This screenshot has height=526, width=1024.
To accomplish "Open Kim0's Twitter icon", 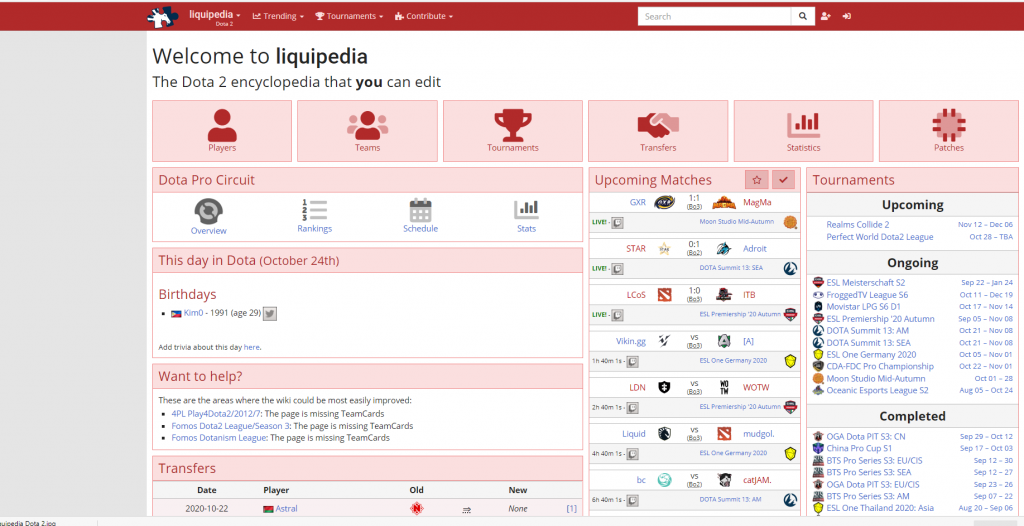I will click(270, 314).
